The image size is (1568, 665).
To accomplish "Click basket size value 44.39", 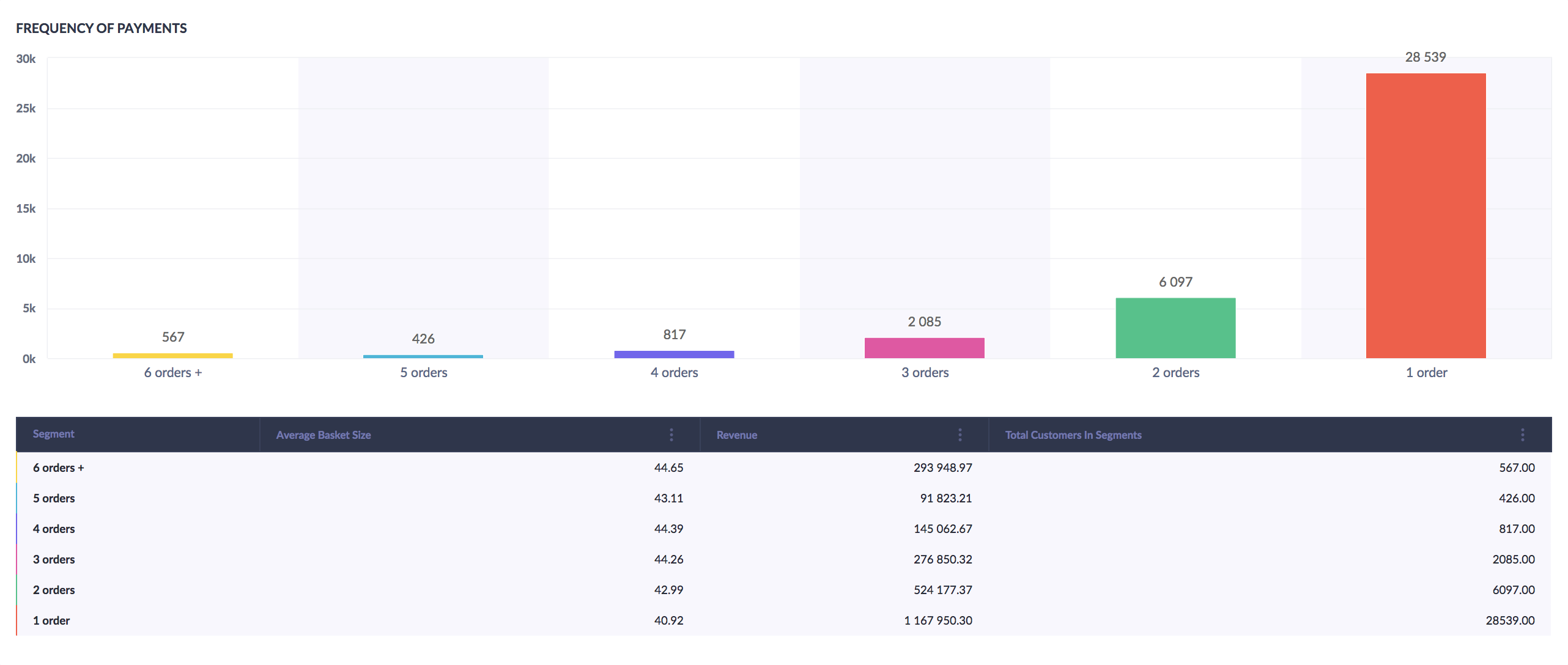I will tap(668, 529).
